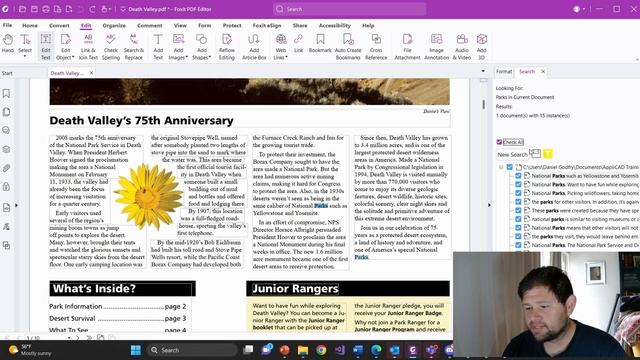Click the Add 3D tool
This screenshot has height=360, width=640.
482,47
